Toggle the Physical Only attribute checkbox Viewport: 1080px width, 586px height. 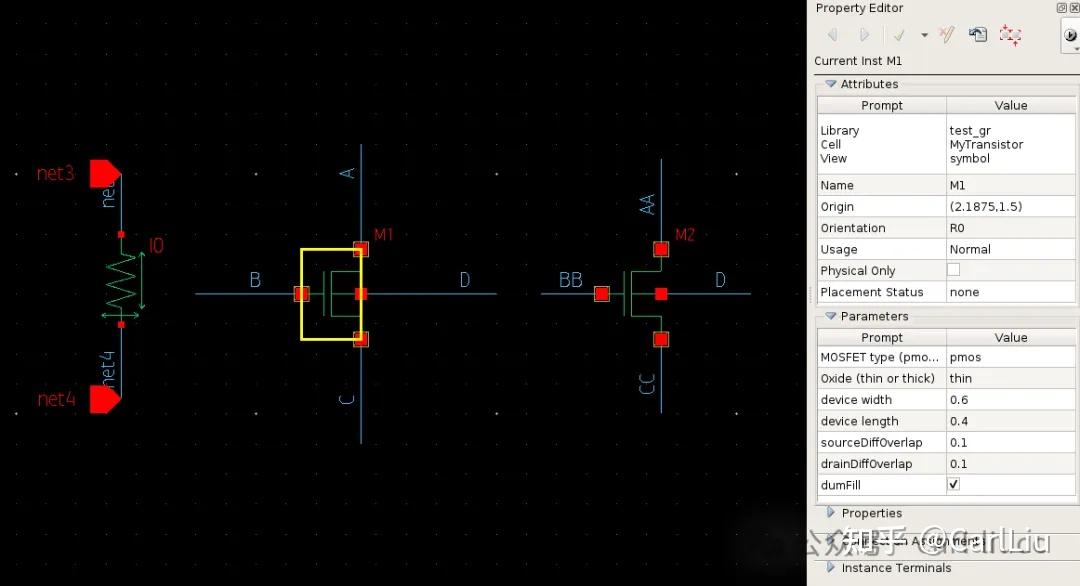coord(953,270)
